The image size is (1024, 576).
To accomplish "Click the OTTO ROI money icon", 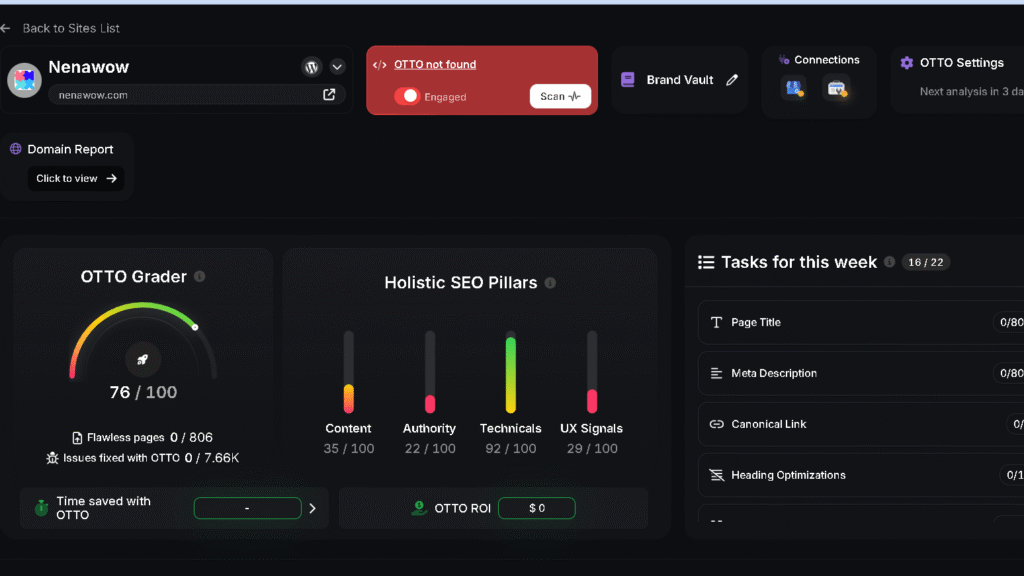I will (419, 507).
